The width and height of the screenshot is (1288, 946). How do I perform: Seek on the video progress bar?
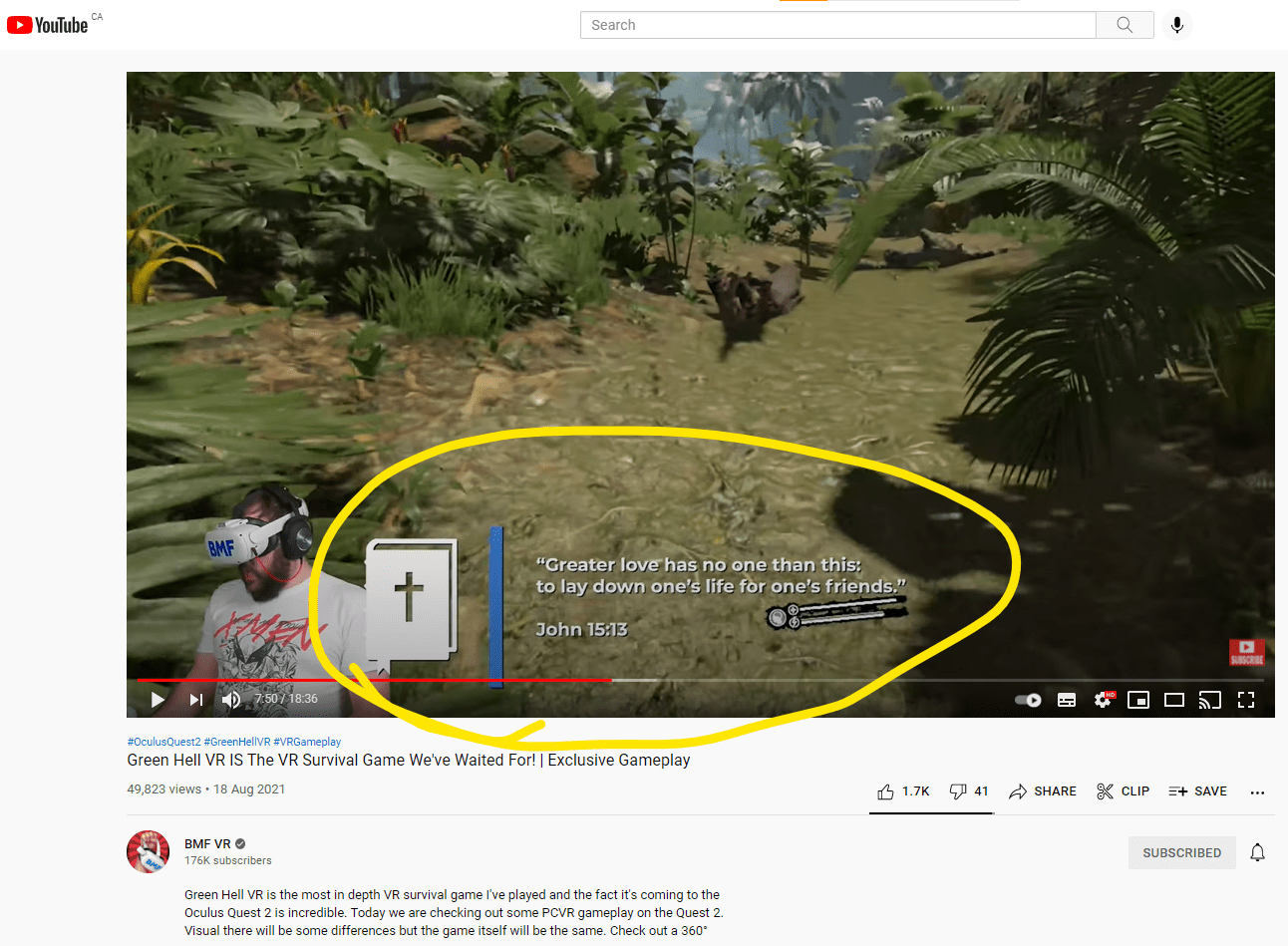pos(698,679)
